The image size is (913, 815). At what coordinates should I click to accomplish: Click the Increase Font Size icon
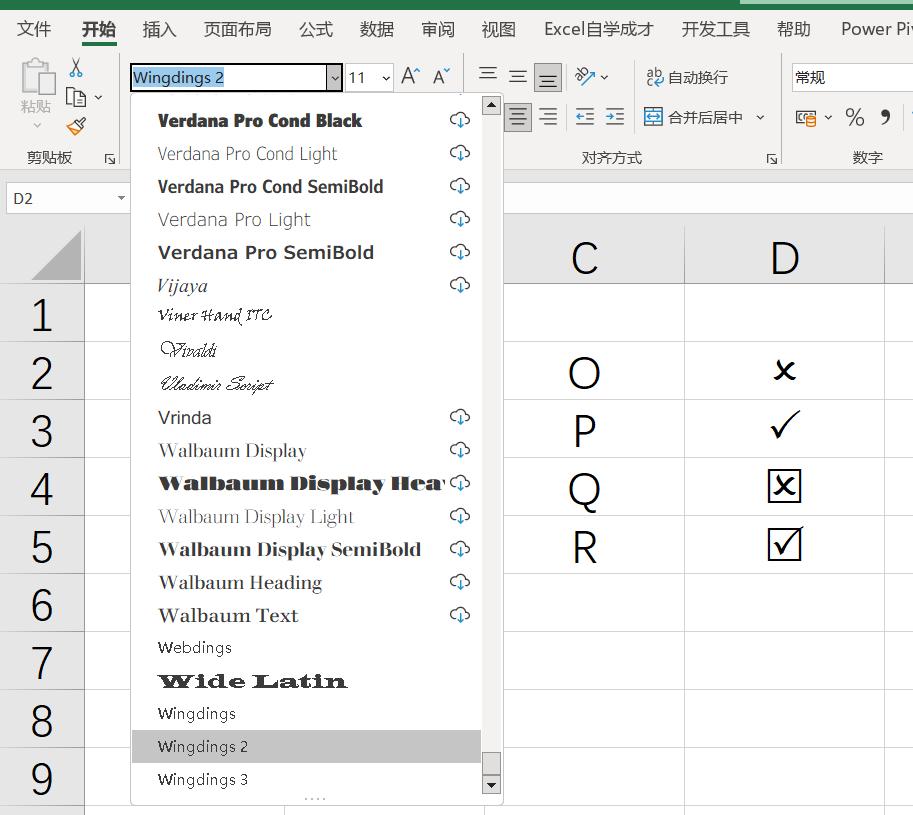(410, 77)
